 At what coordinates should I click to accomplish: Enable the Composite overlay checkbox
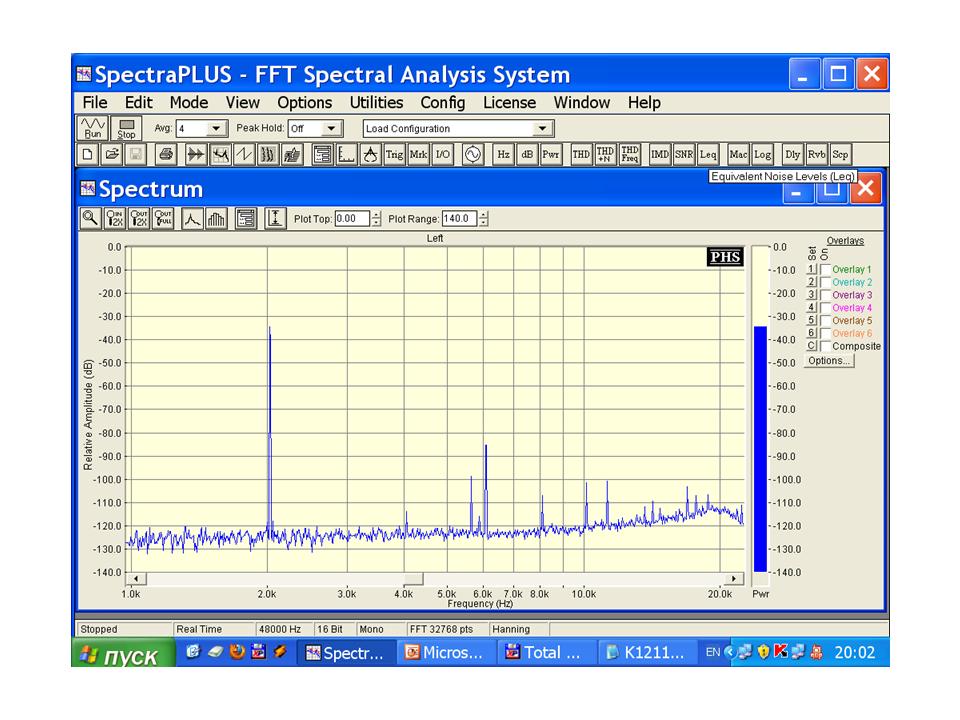(825, 347)
